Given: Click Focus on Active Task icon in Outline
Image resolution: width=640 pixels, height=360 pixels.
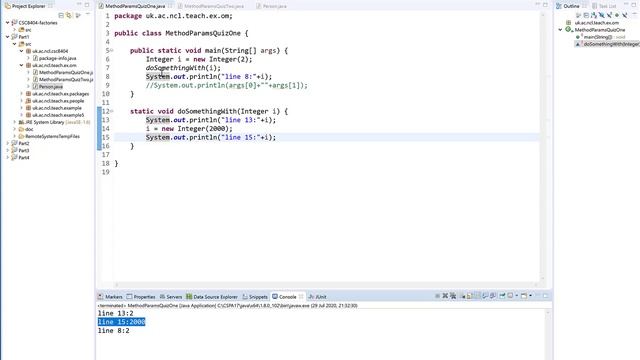Looking at the screenshot, I should 578,15.
